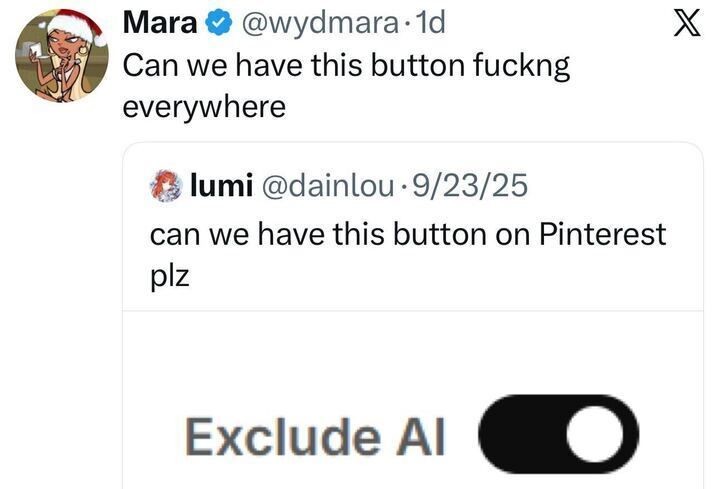719x489 pixels.
Task: Open lumi's small profile avatar
Action: point(163,185)
